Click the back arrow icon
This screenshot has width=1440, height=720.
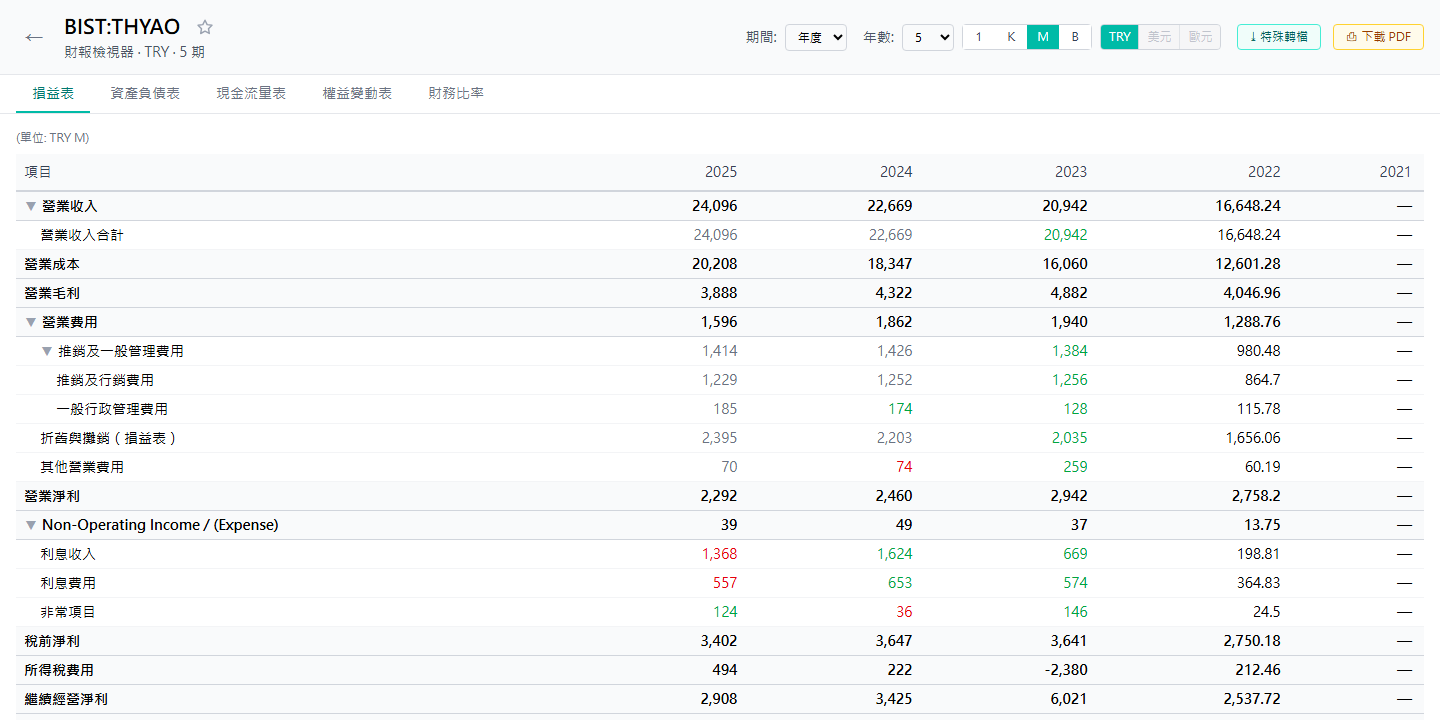point(35,38)
